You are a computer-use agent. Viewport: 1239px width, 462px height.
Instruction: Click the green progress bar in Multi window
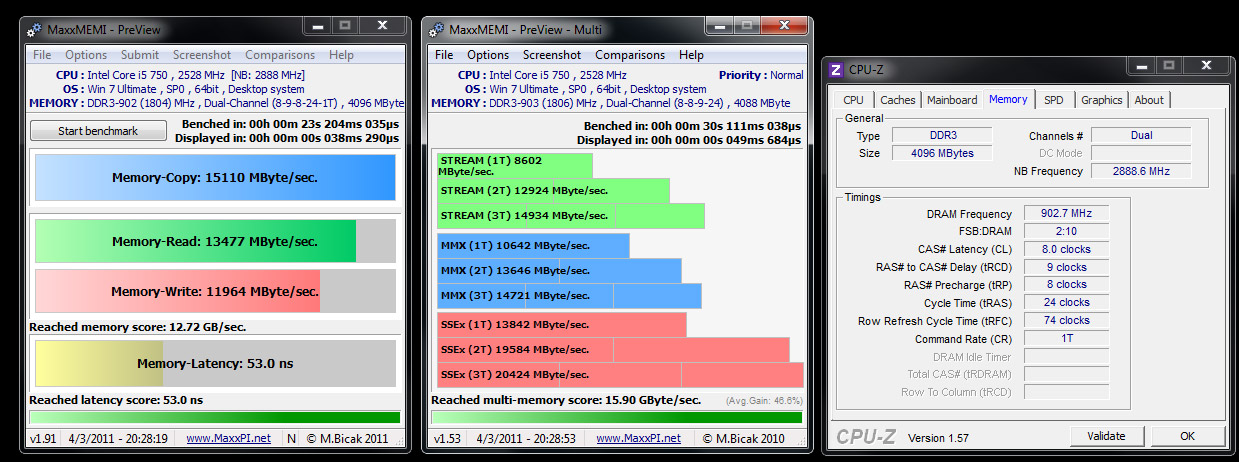616,416
